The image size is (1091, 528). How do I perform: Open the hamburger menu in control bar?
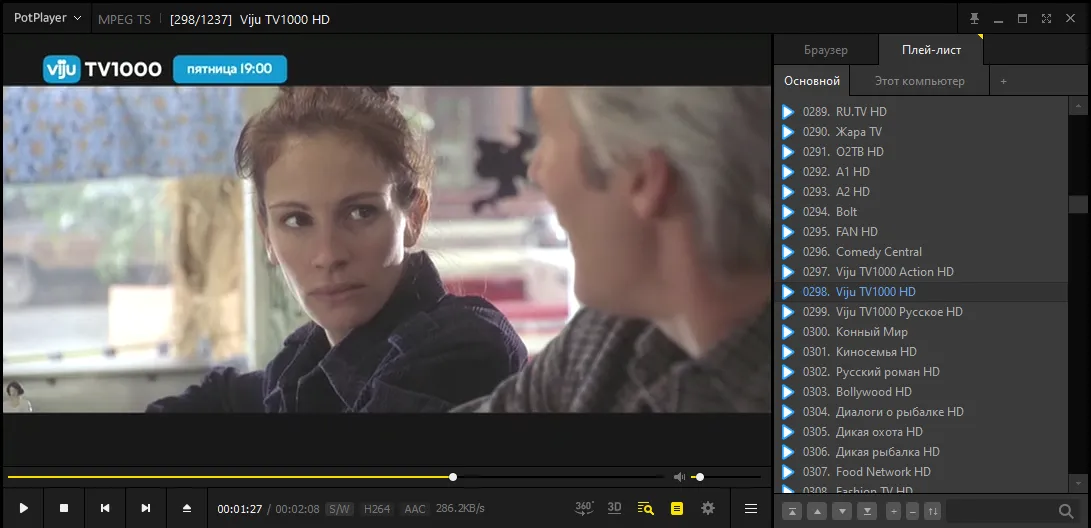tap(751, 509)
